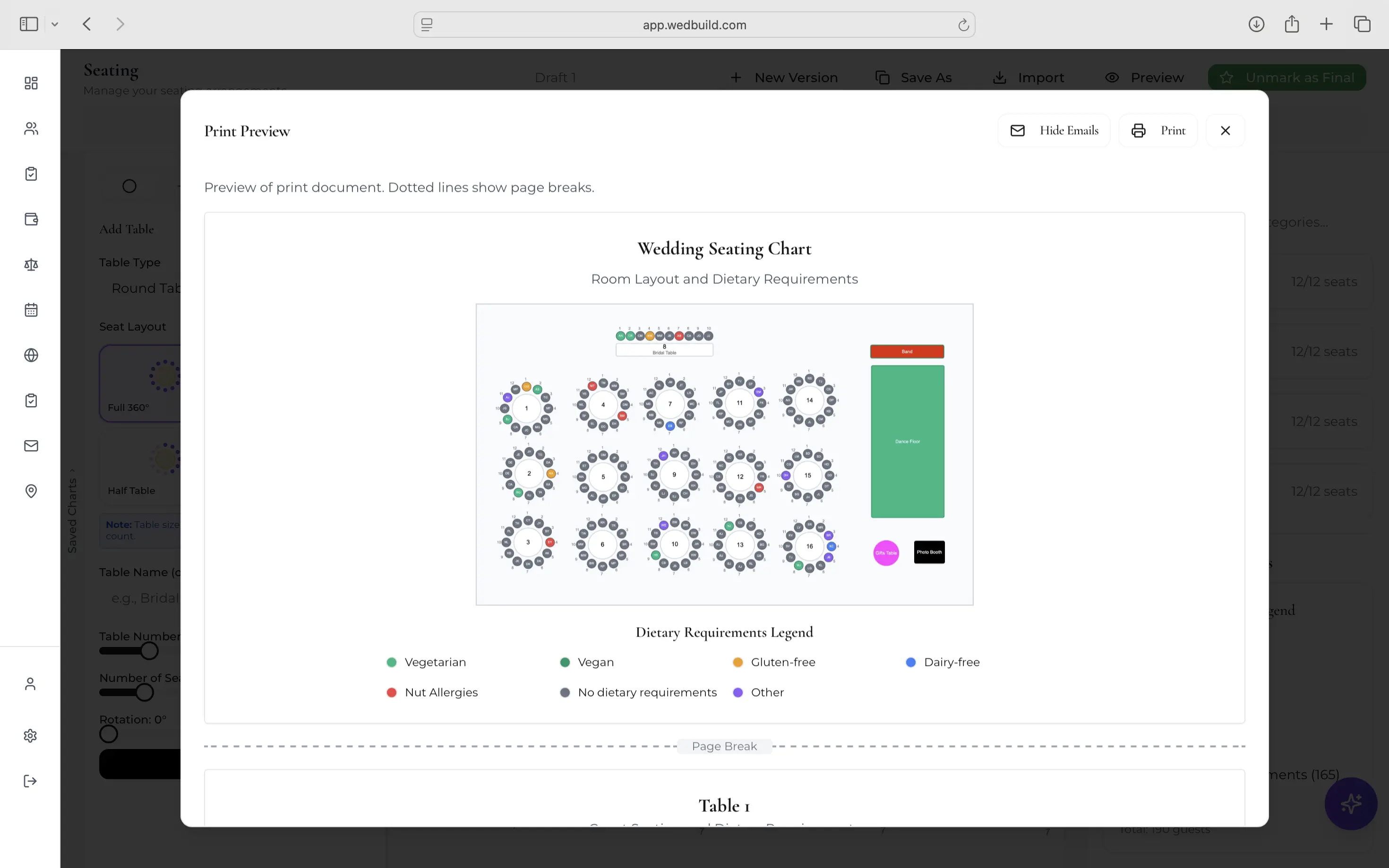Expand the Saved Charts side panel
1389x868 pixels.
(72, 511)
